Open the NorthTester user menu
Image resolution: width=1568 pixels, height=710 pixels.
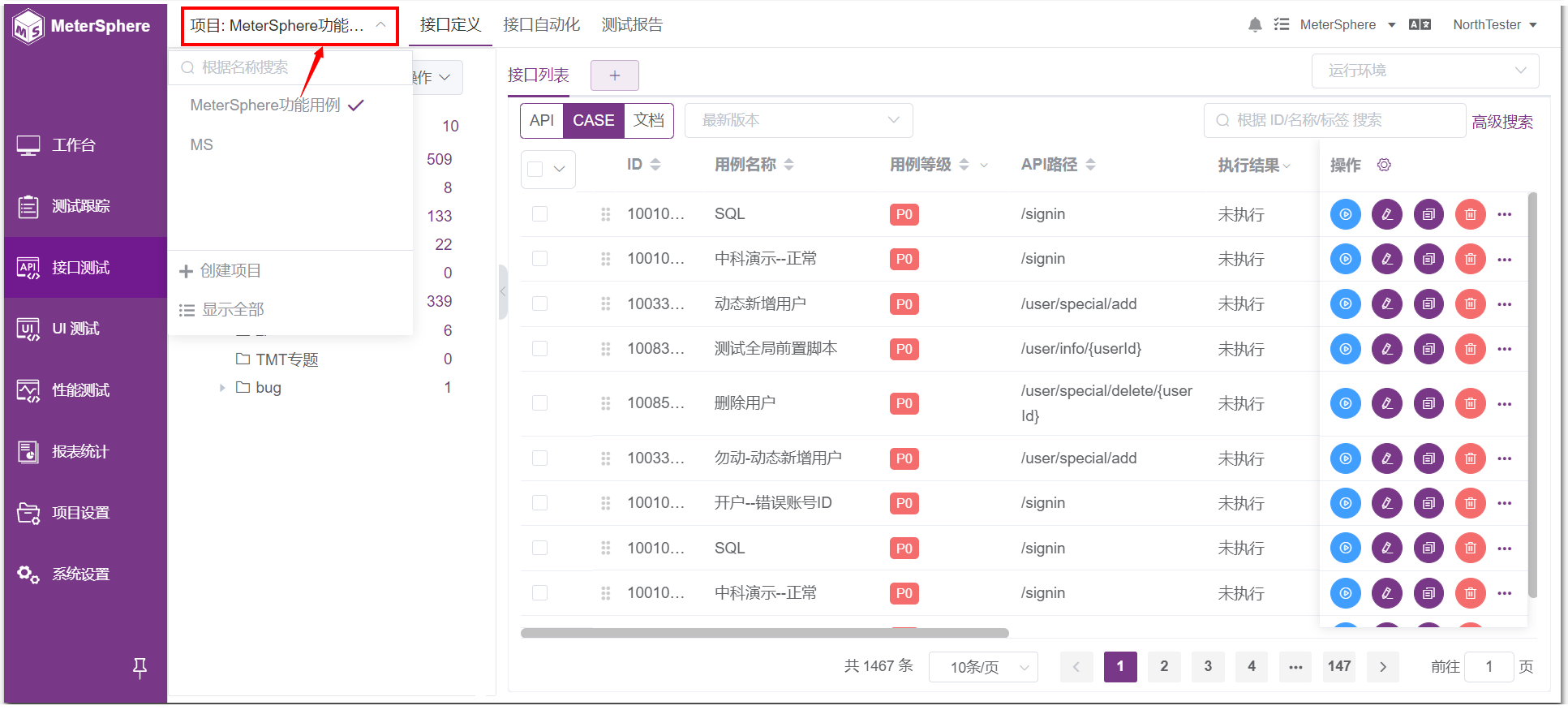(1495, 25)
